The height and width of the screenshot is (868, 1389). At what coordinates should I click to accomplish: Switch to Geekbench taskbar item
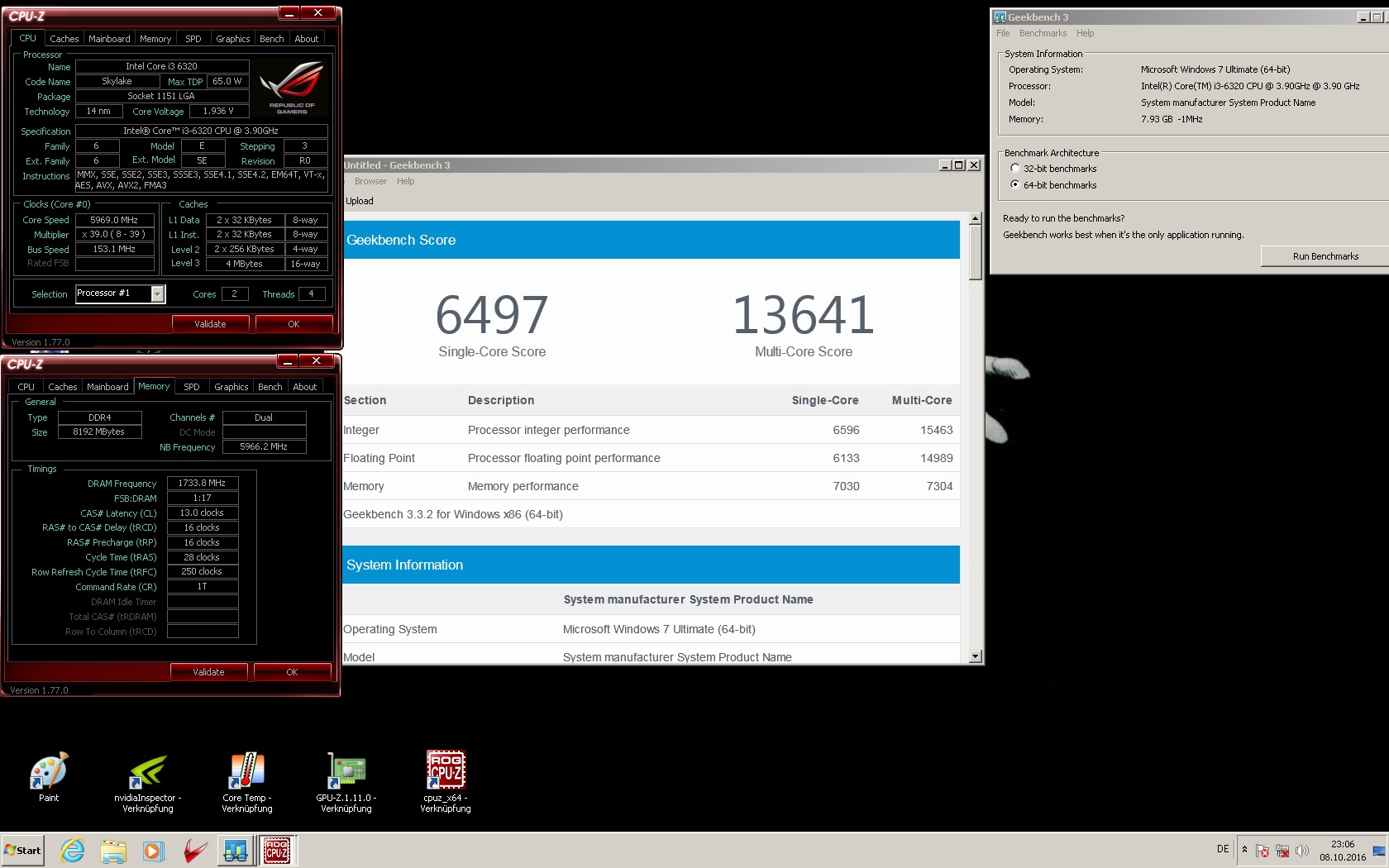pos(236,851)
